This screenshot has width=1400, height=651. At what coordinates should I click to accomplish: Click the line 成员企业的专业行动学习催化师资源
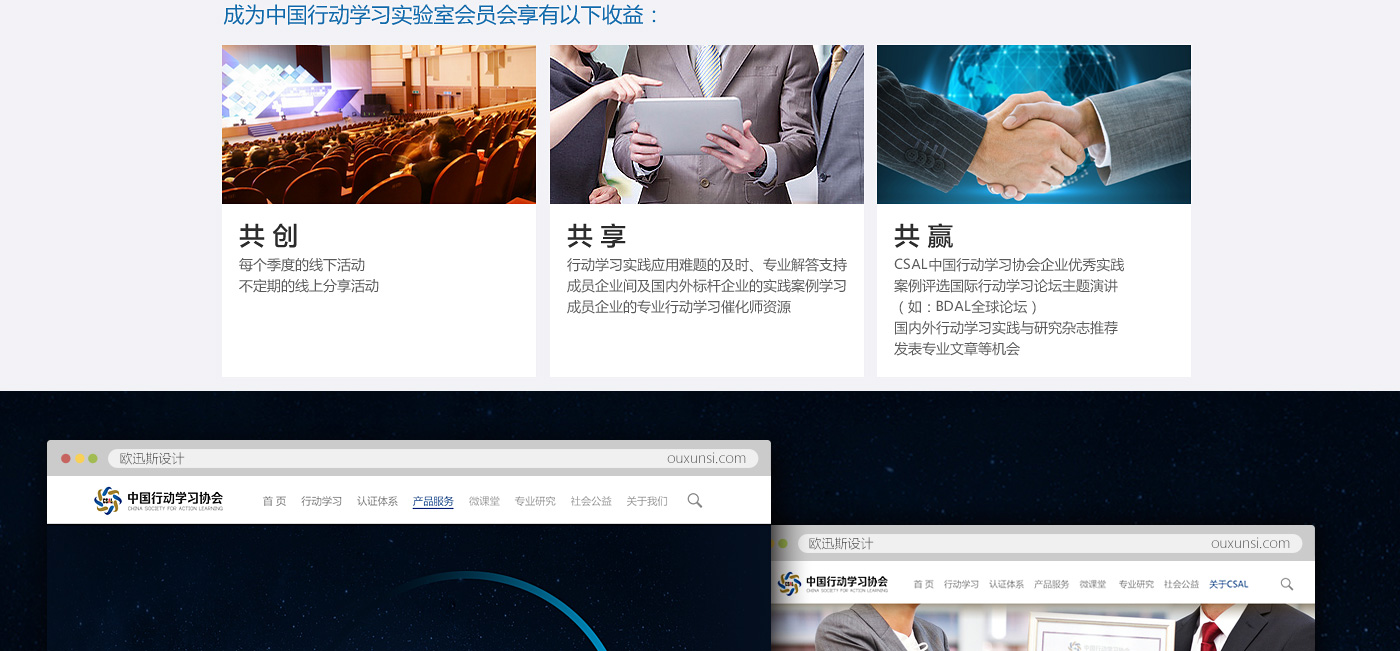coord(679,307)
